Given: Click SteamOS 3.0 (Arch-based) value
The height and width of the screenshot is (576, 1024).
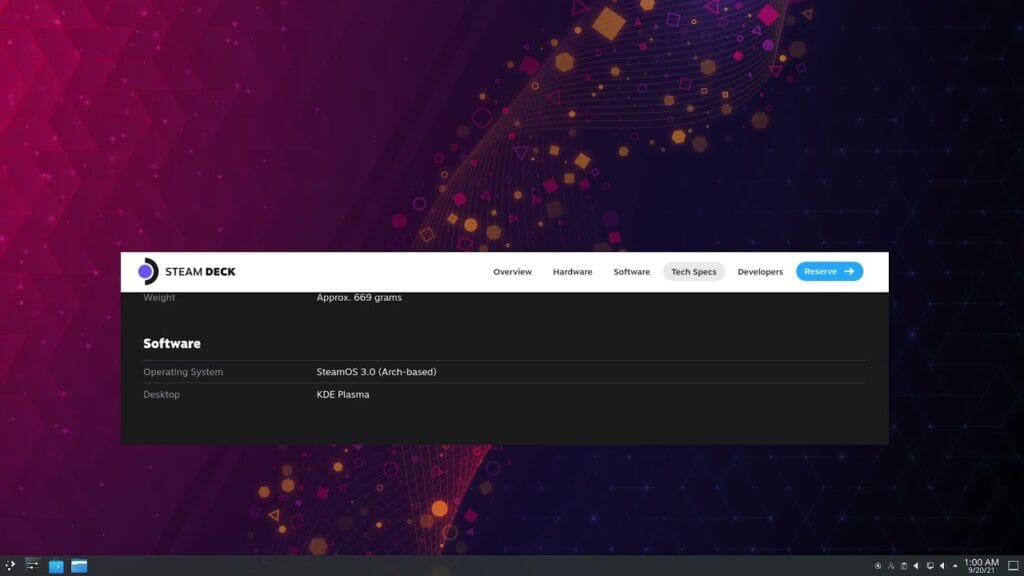Looking at the screenshot, I should click(376, 372).
